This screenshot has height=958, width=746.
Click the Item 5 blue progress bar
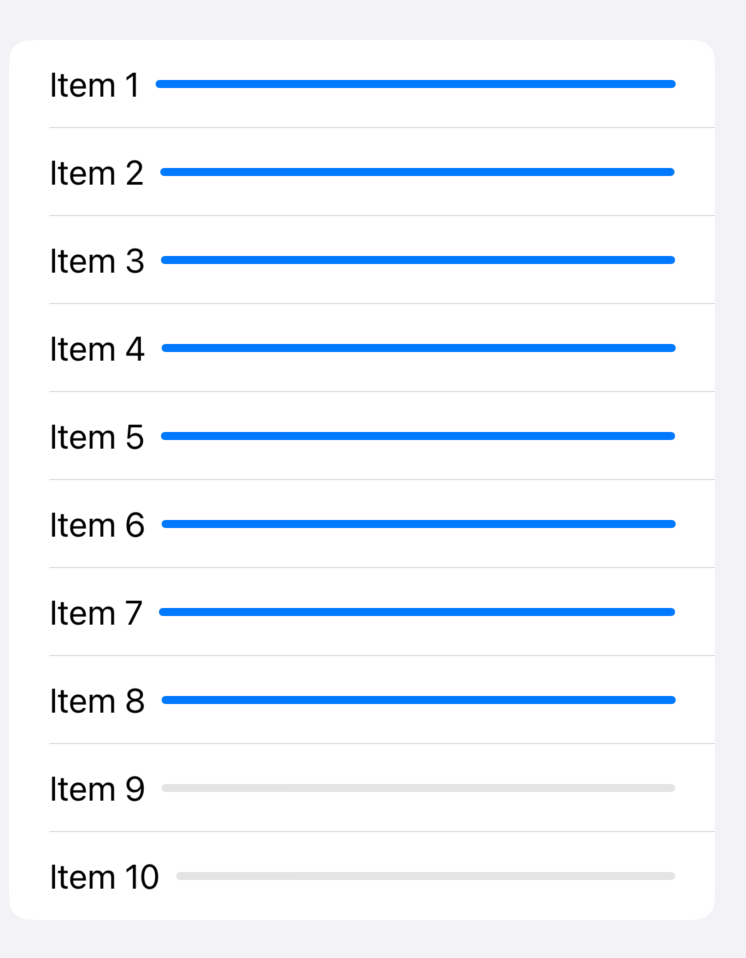[418, 436]
